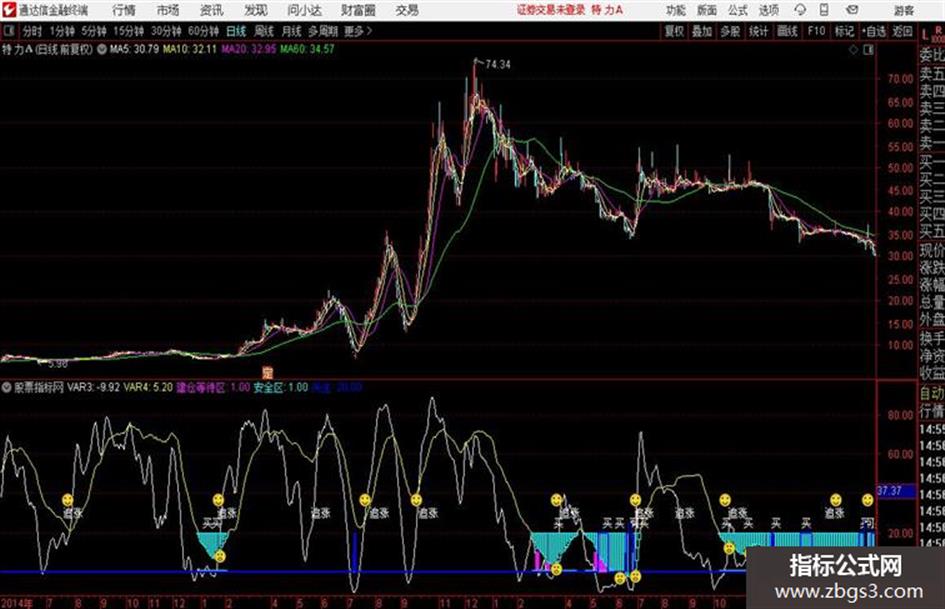Click the L R icon at top right
945x609 pixels.
coord(931,33)
